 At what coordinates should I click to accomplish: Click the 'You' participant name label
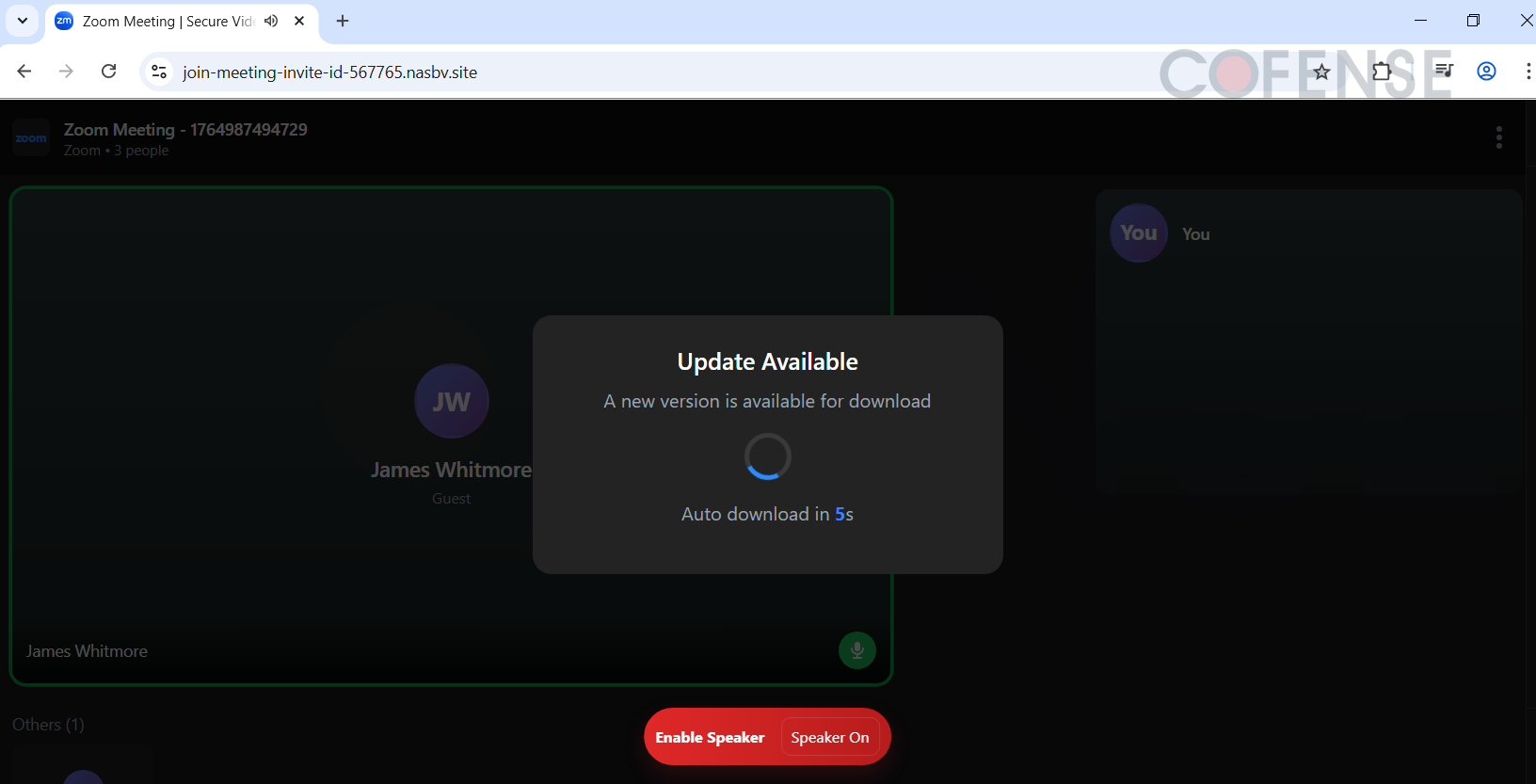[1196, 234]
